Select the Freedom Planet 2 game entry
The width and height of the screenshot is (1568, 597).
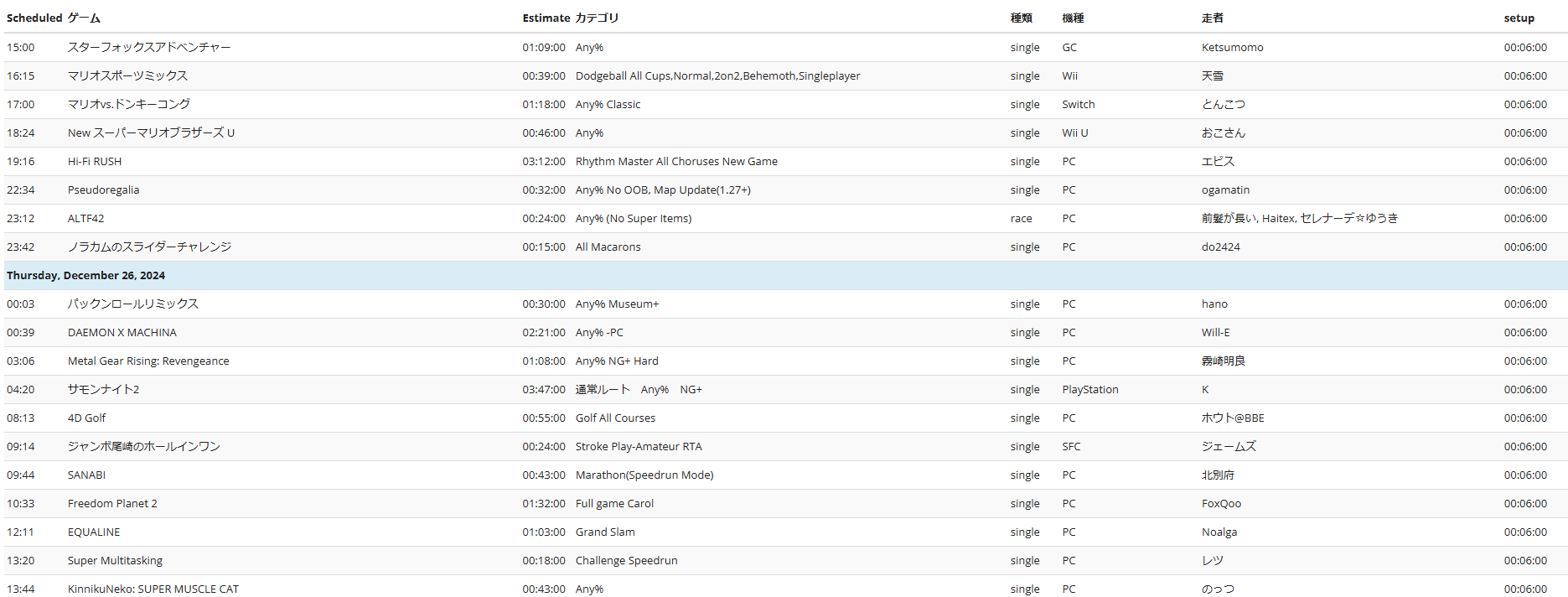pyautogui.click(x=112, y=504)
